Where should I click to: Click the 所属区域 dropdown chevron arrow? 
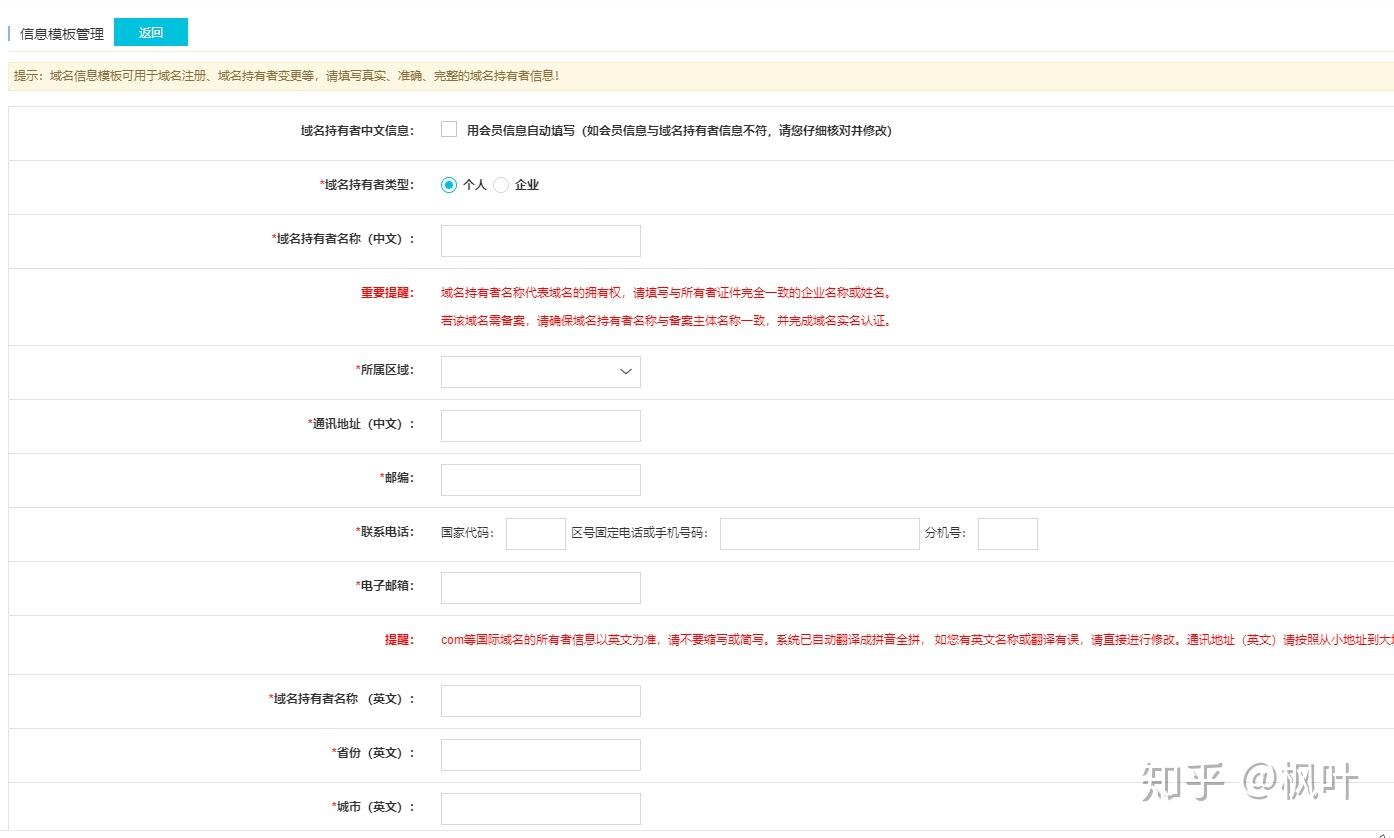[626, 371]
